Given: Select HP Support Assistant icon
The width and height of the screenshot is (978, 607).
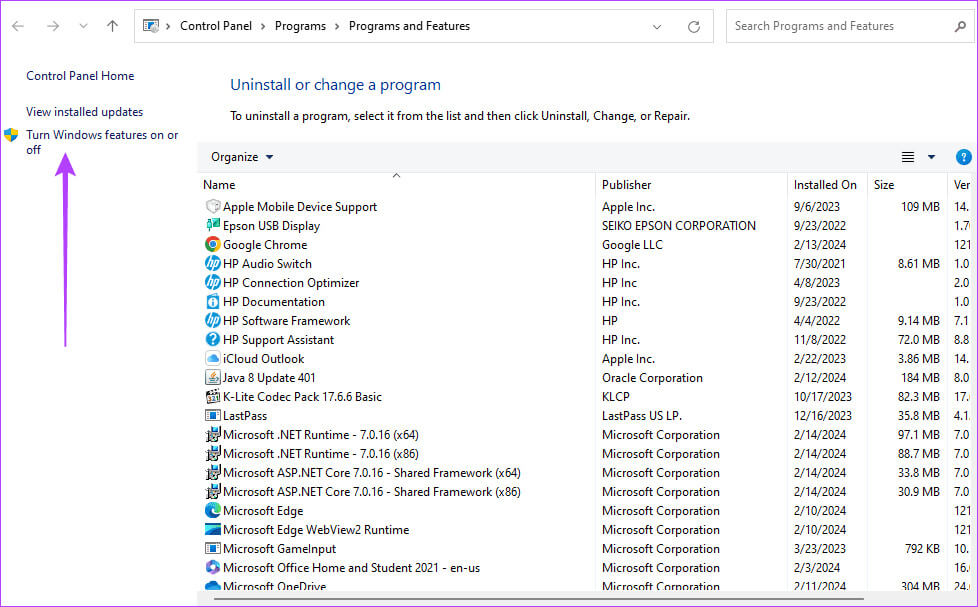Looking at the screenshot, I should [213, 339].
